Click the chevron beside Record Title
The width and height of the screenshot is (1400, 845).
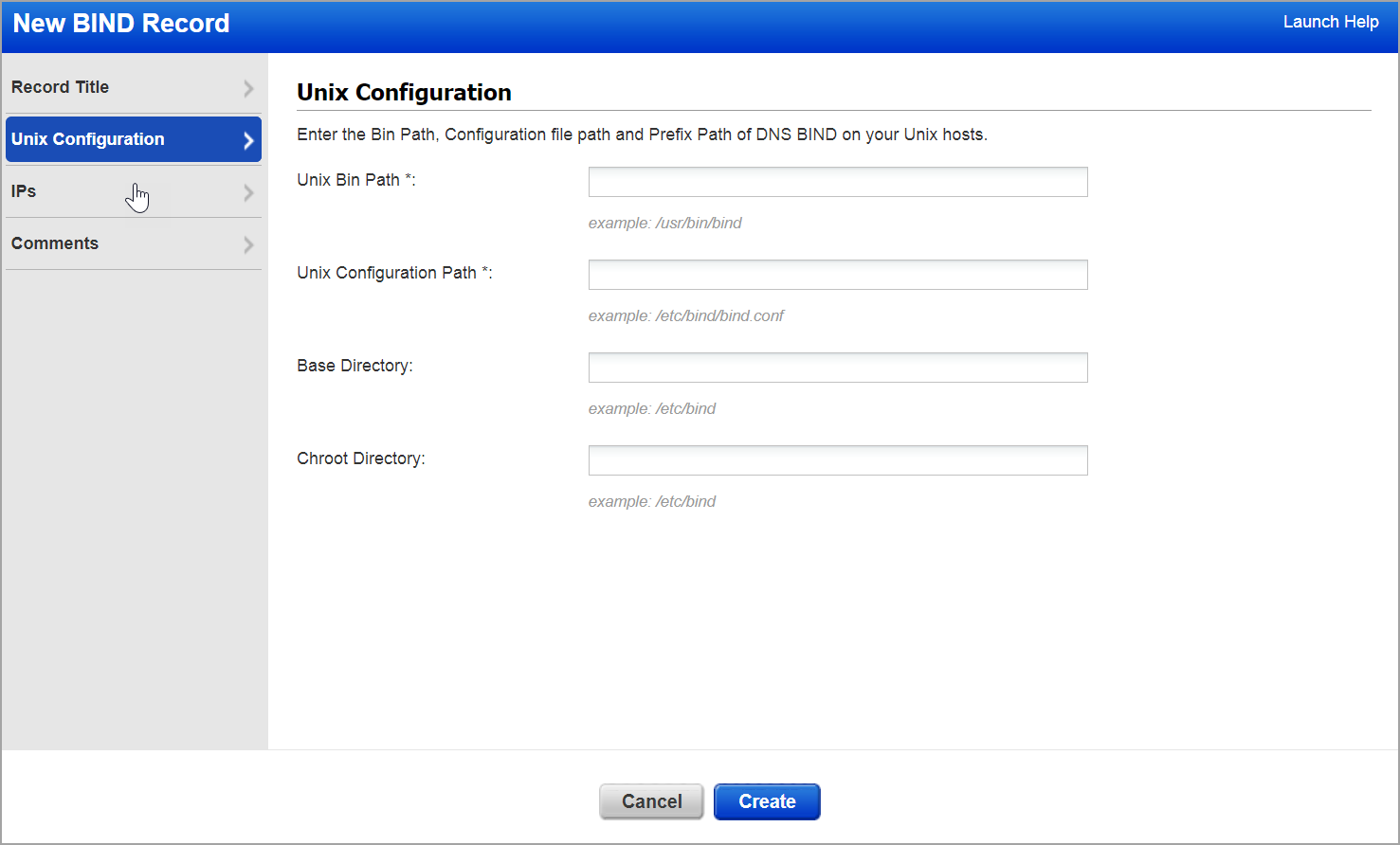pos(248,88)
